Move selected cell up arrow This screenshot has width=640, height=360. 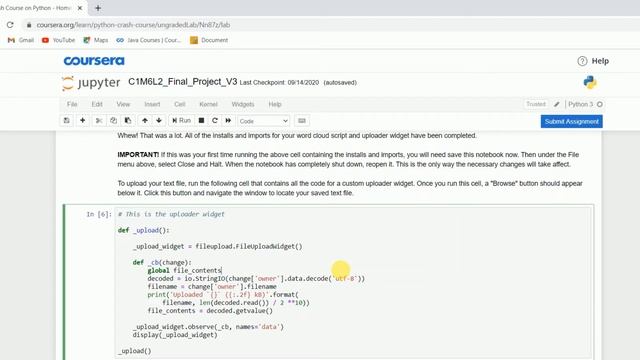click(x=144, y=121)
